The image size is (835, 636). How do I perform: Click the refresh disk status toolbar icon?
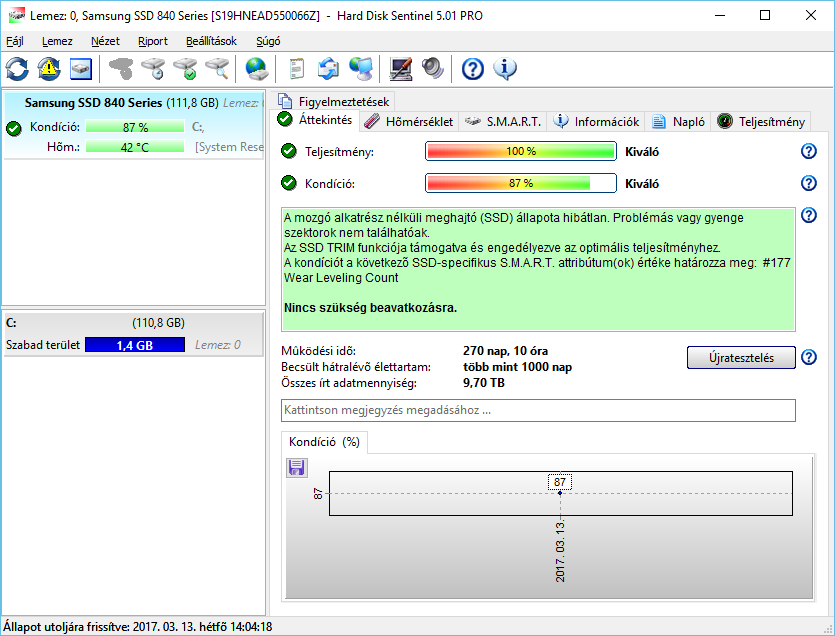[x=17, y=69]
